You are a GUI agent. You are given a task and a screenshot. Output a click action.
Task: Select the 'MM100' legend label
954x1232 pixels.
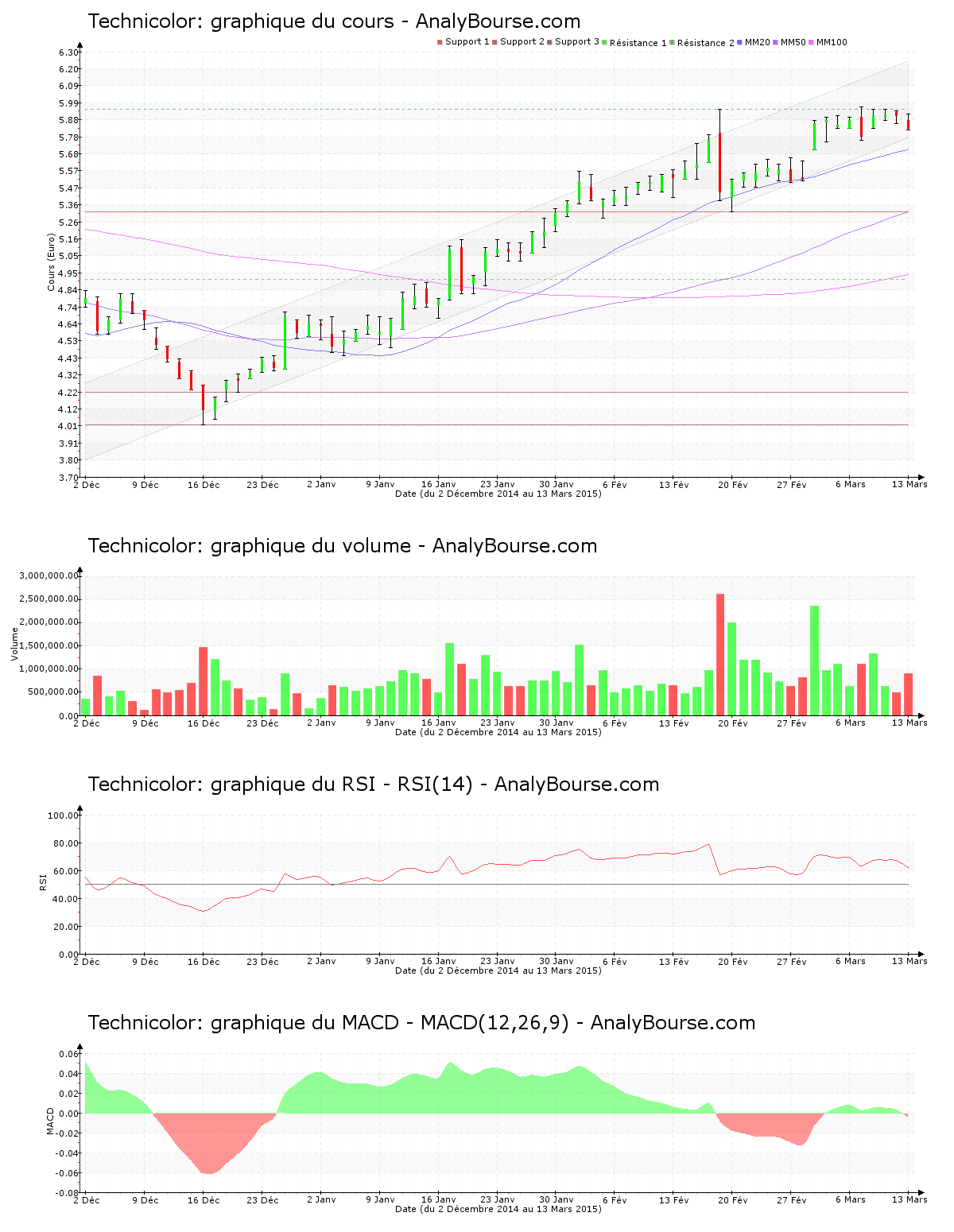(x=832, y=42)
